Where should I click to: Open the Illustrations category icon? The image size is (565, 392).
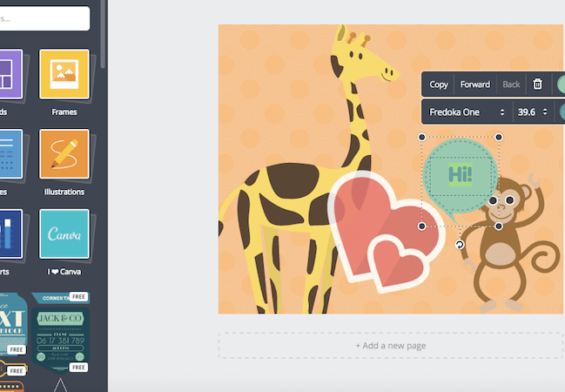[64, 154]
